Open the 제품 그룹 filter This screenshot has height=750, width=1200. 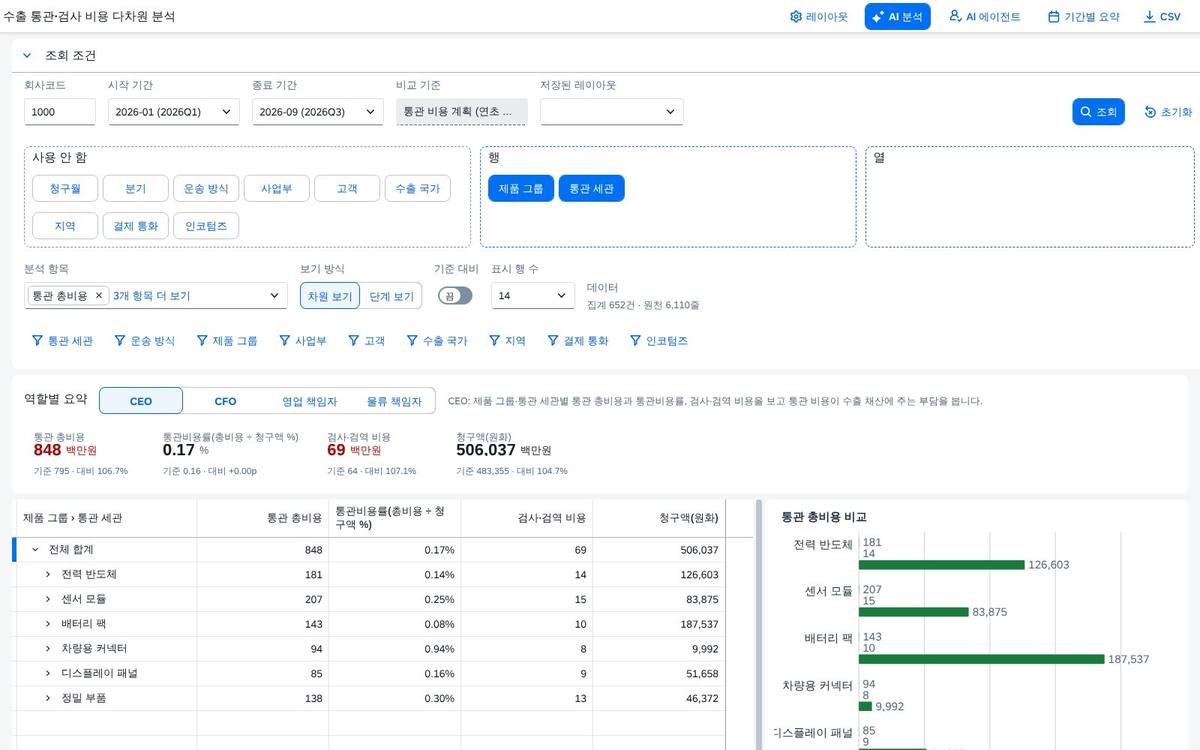point(227,341)
